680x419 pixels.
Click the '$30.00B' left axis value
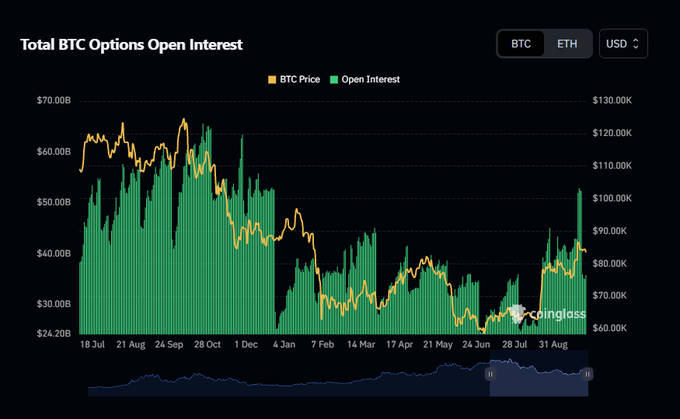coord(54,304)
